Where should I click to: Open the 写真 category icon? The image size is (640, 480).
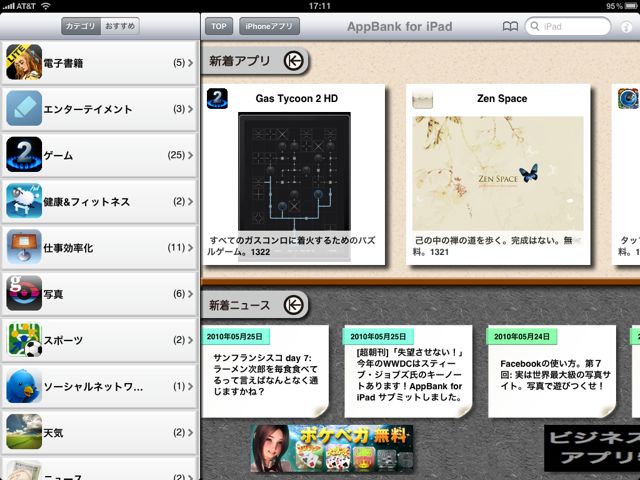point(24,293)
